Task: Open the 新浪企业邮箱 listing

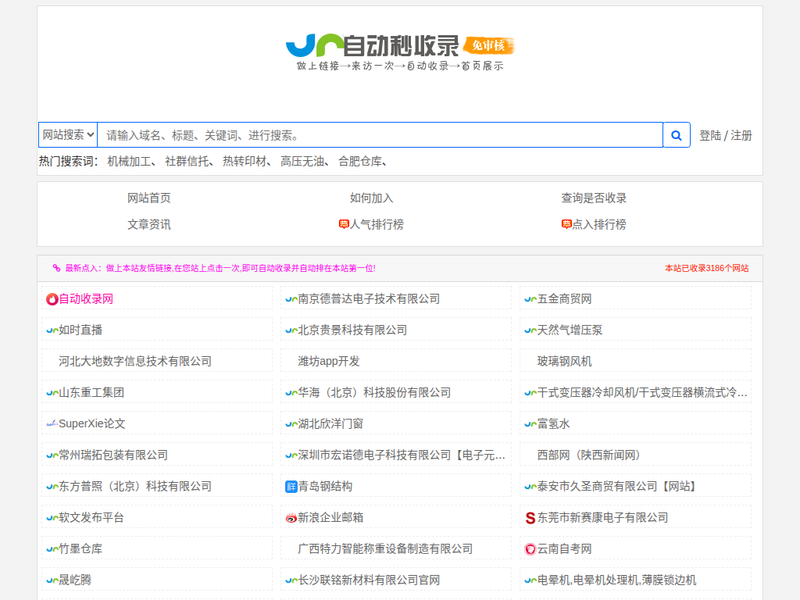Action: point(331,517)
